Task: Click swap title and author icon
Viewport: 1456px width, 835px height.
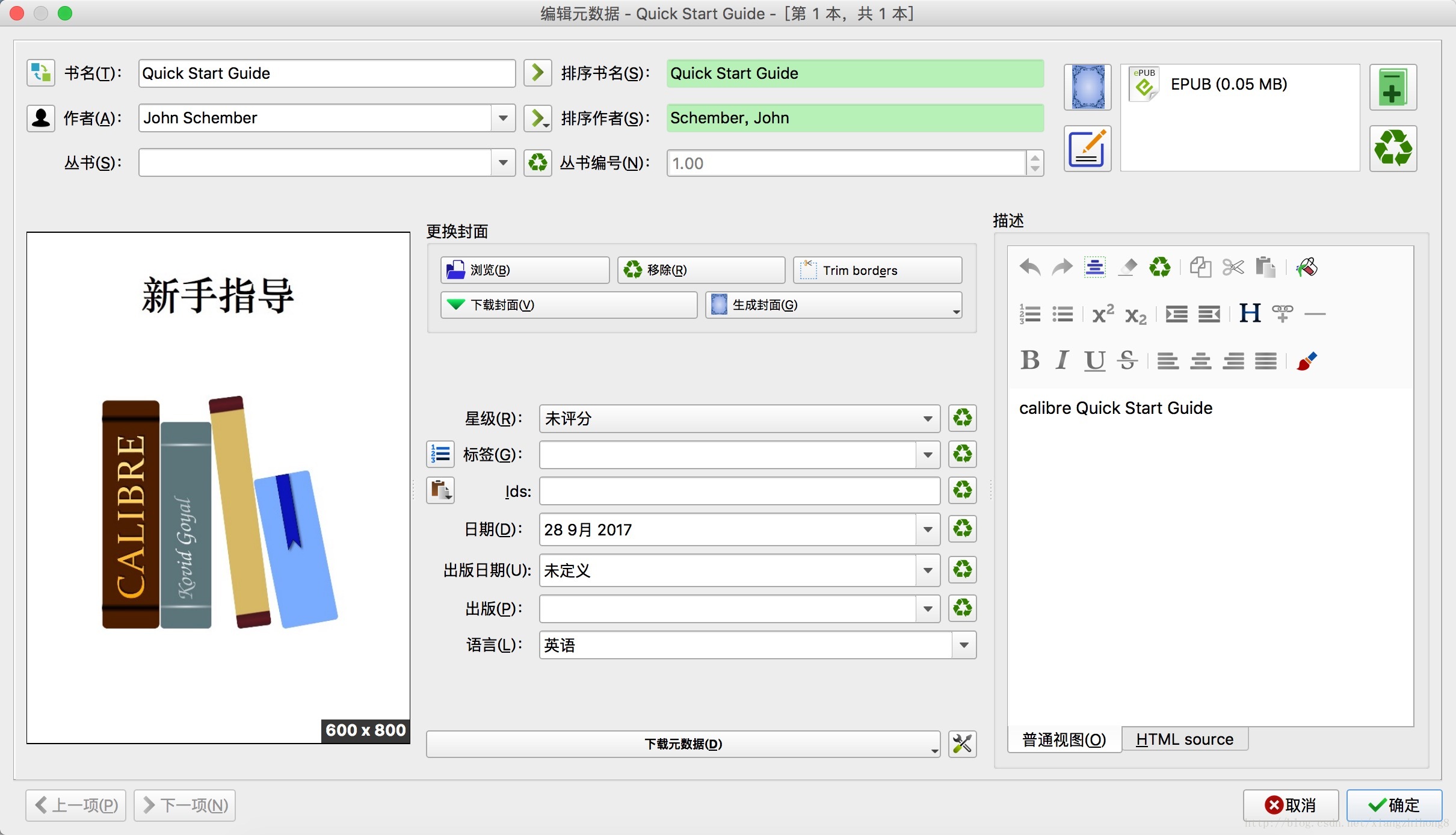Action: tap(41, 73)
